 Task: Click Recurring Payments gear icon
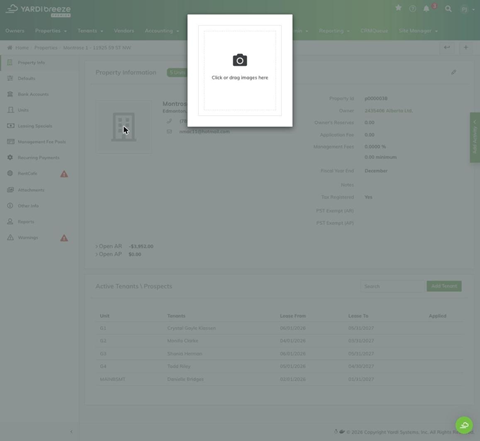pos(10,157)
